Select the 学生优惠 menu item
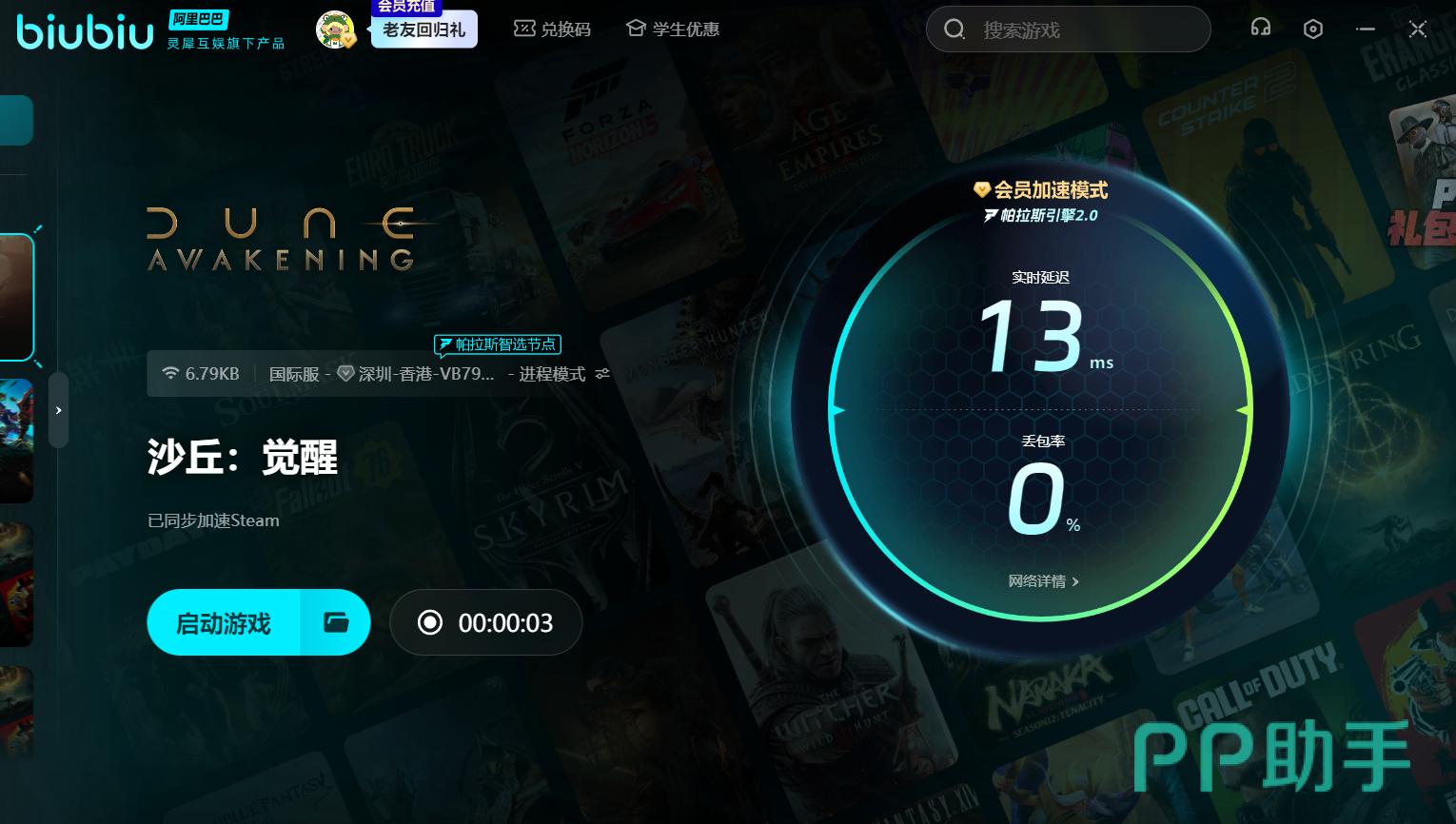Screen dimensions: 1456x824 [x=685, y=29]
